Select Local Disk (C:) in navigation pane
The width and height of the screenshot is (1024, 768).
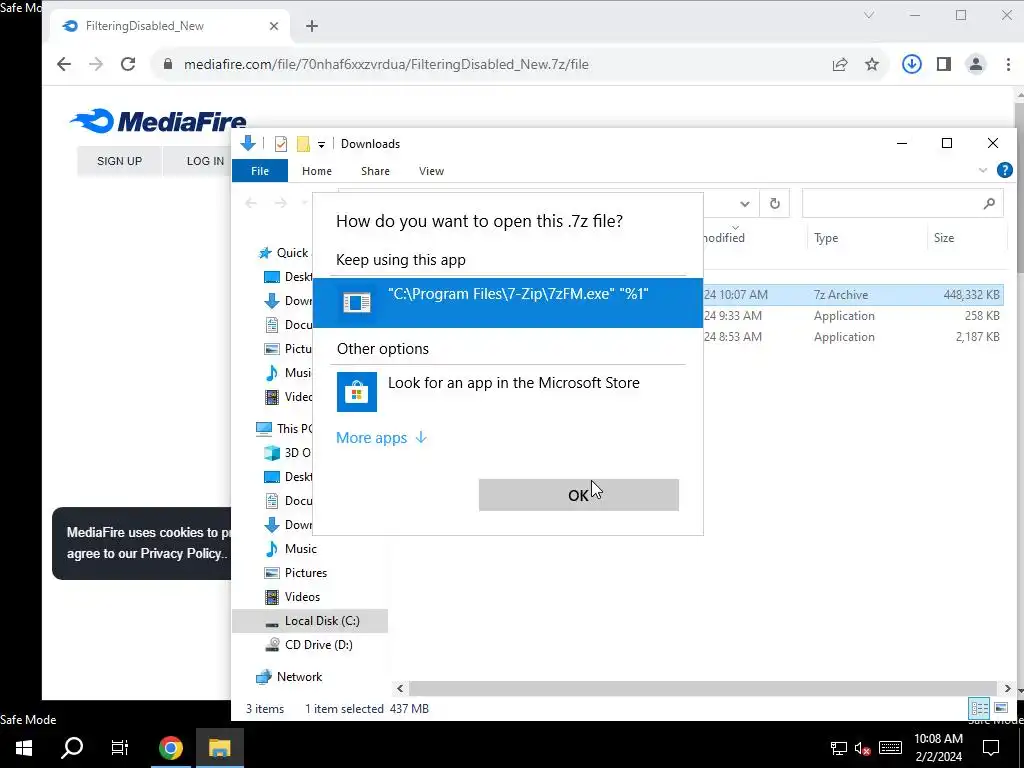310,620
